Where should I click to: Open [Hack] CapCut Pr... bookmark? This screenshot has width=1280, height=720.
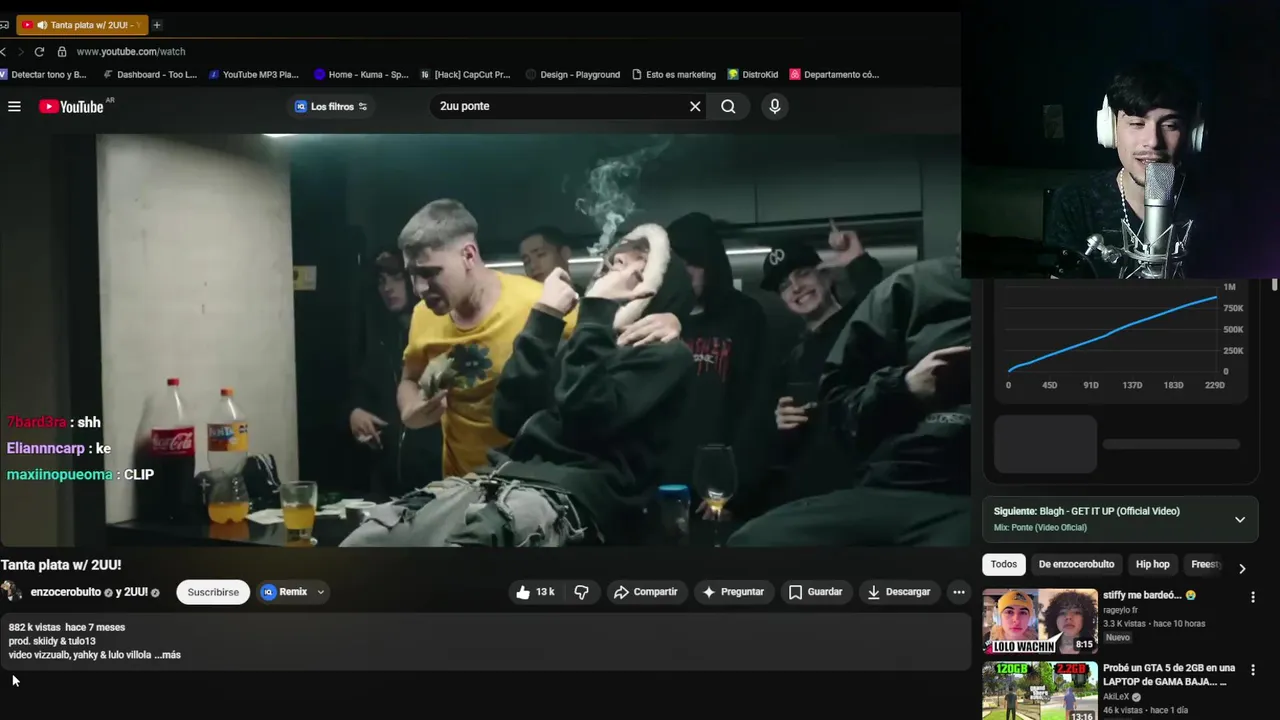(x=466, y=74)
